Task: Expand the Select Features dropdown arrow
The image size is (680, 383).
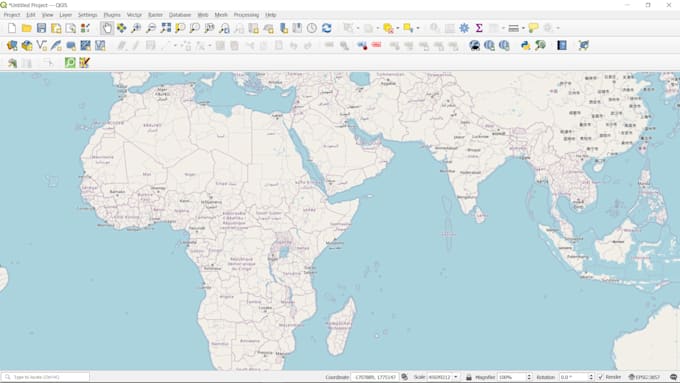Action: [x=418, y=28]
